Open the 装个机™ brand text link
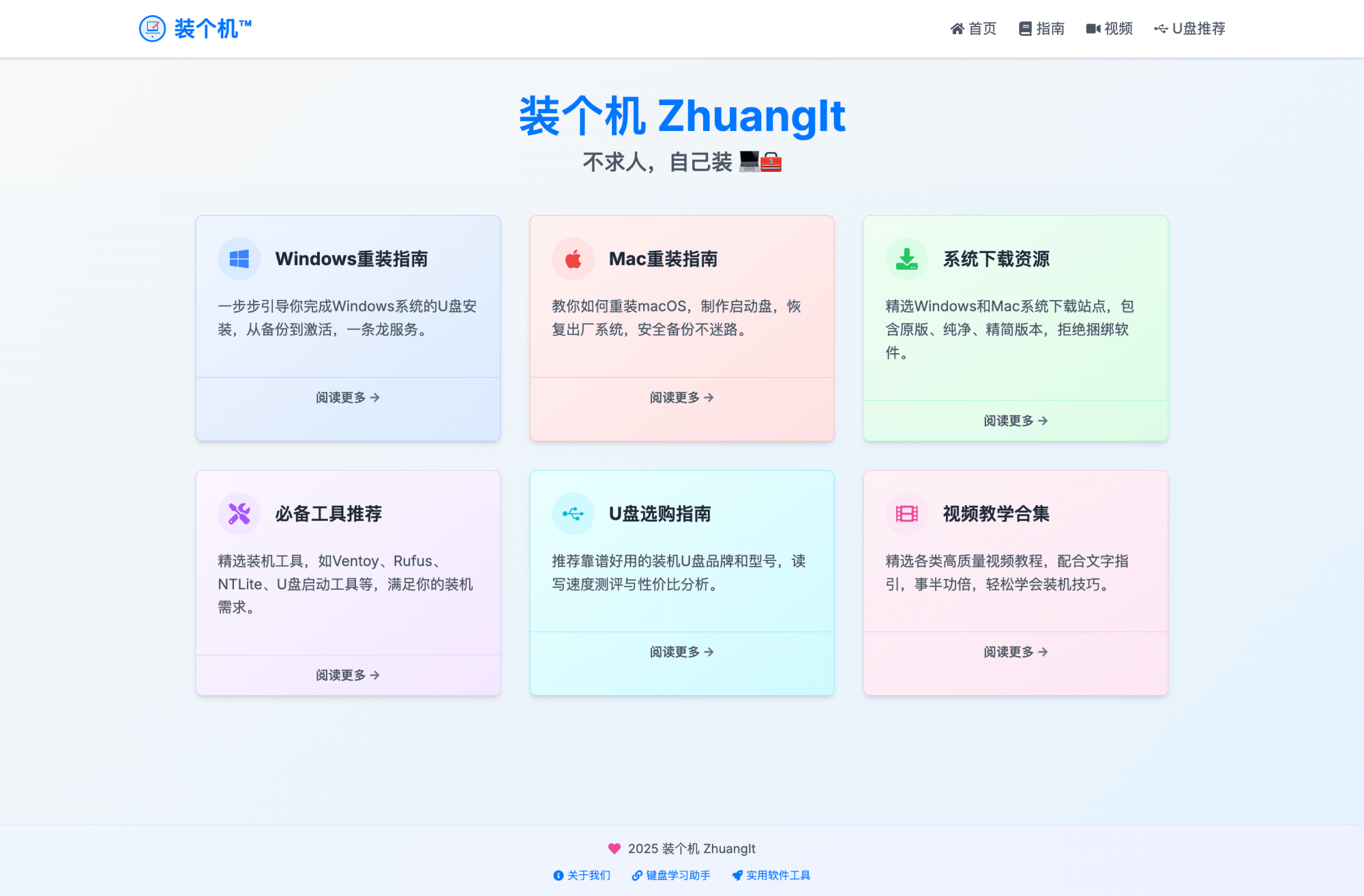 pos(213,29)
